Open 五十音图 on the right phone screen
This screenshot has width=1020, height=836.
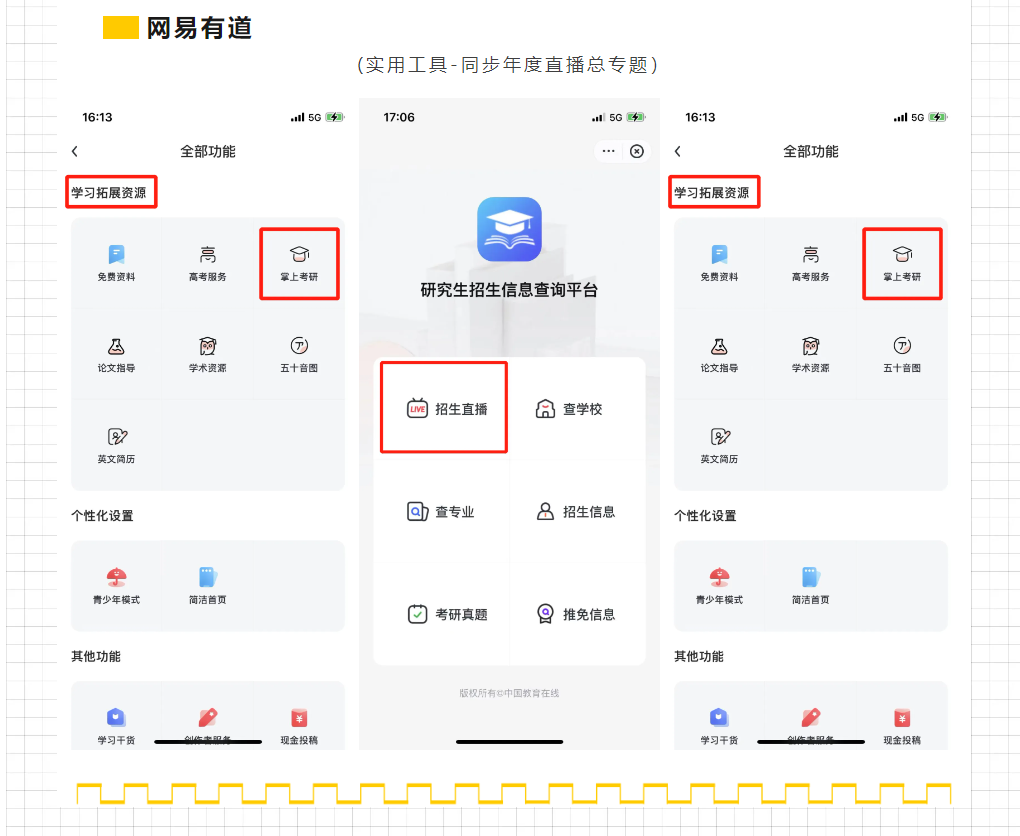coord(902,355)
